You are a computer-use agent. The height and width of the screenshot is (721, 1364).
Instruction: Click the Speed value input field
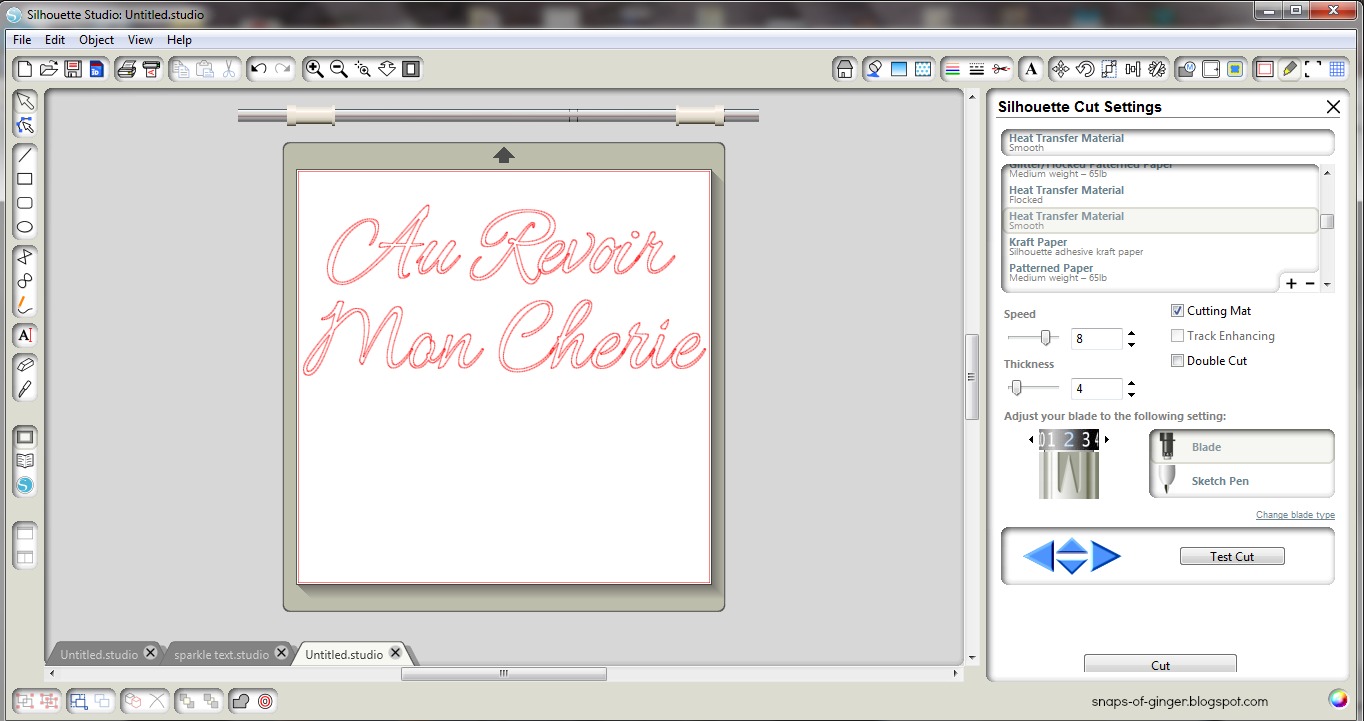(x=1096, y=339)
